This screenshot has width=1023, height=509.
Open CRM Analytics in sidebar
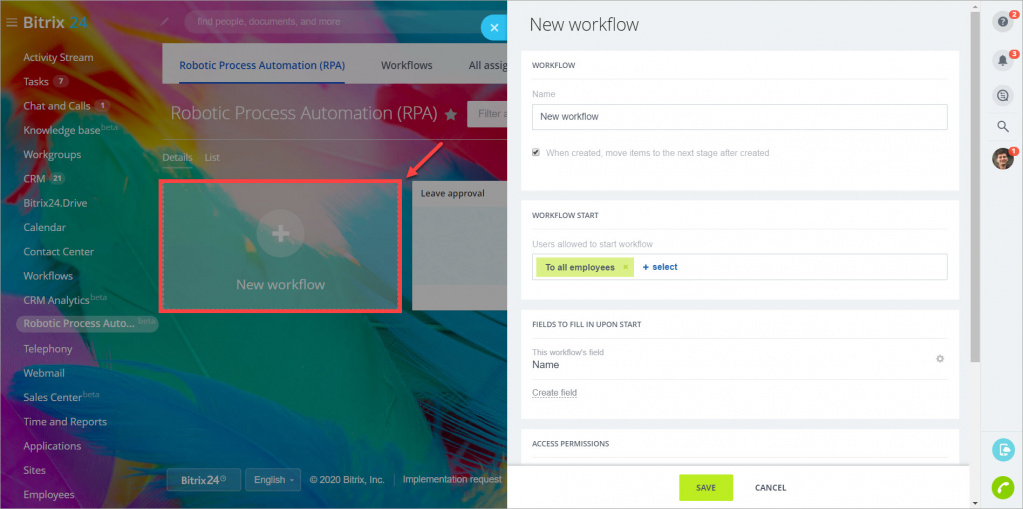click(x=56, y=300)
